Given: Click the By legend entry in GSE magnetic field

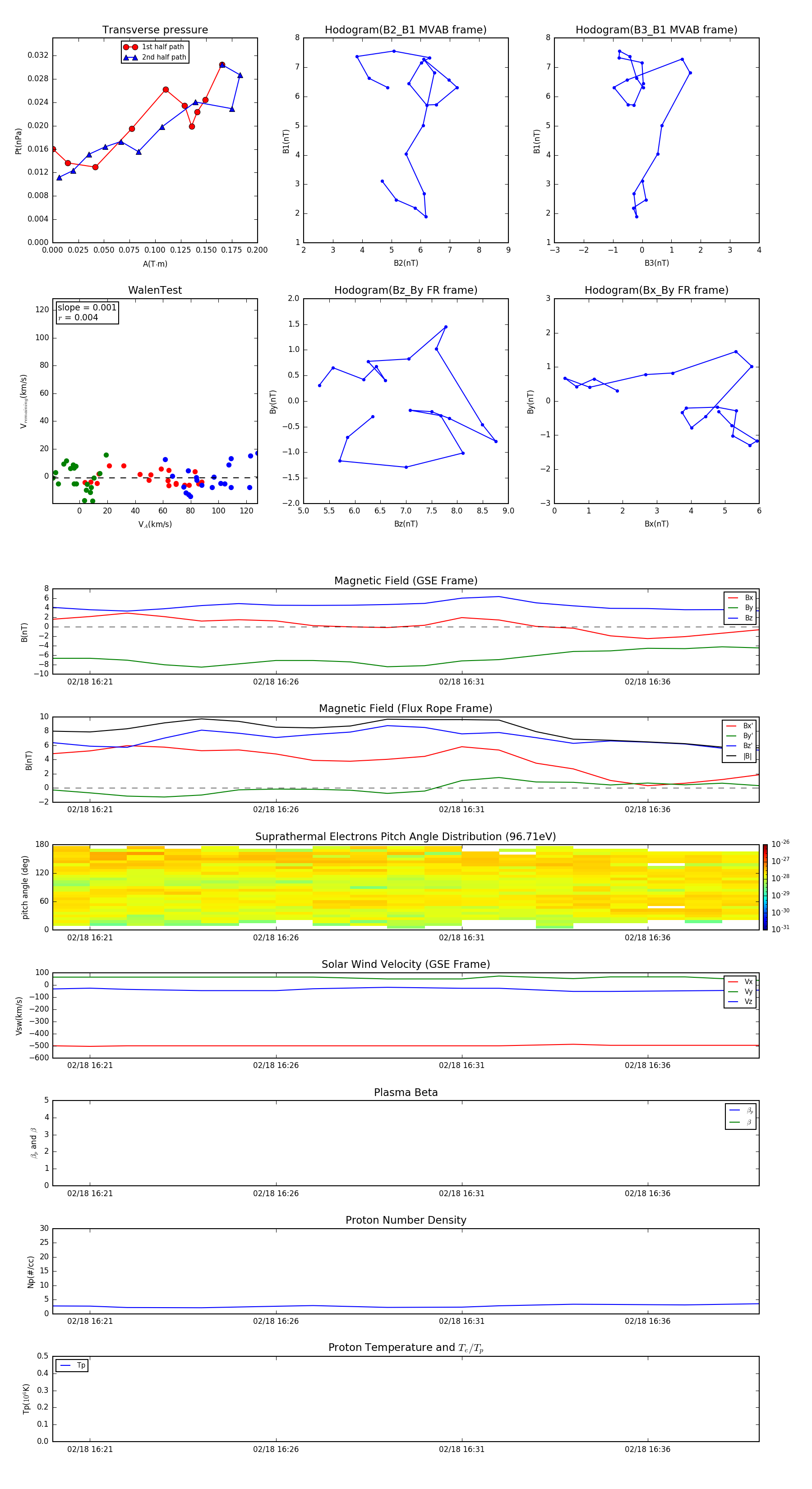Looking at the screenshot, I should [741, 607].
